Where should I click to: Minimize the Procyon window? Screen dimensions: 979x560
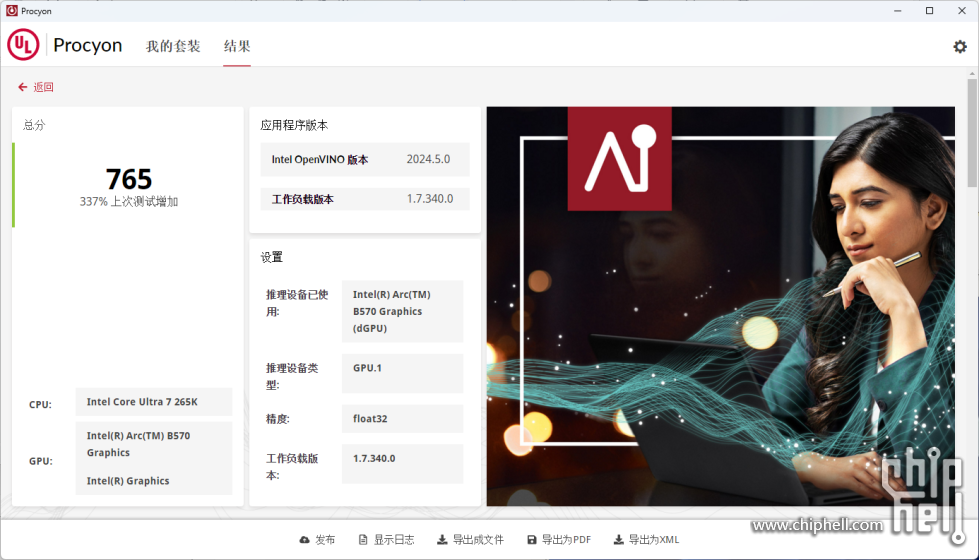(897, 11)
